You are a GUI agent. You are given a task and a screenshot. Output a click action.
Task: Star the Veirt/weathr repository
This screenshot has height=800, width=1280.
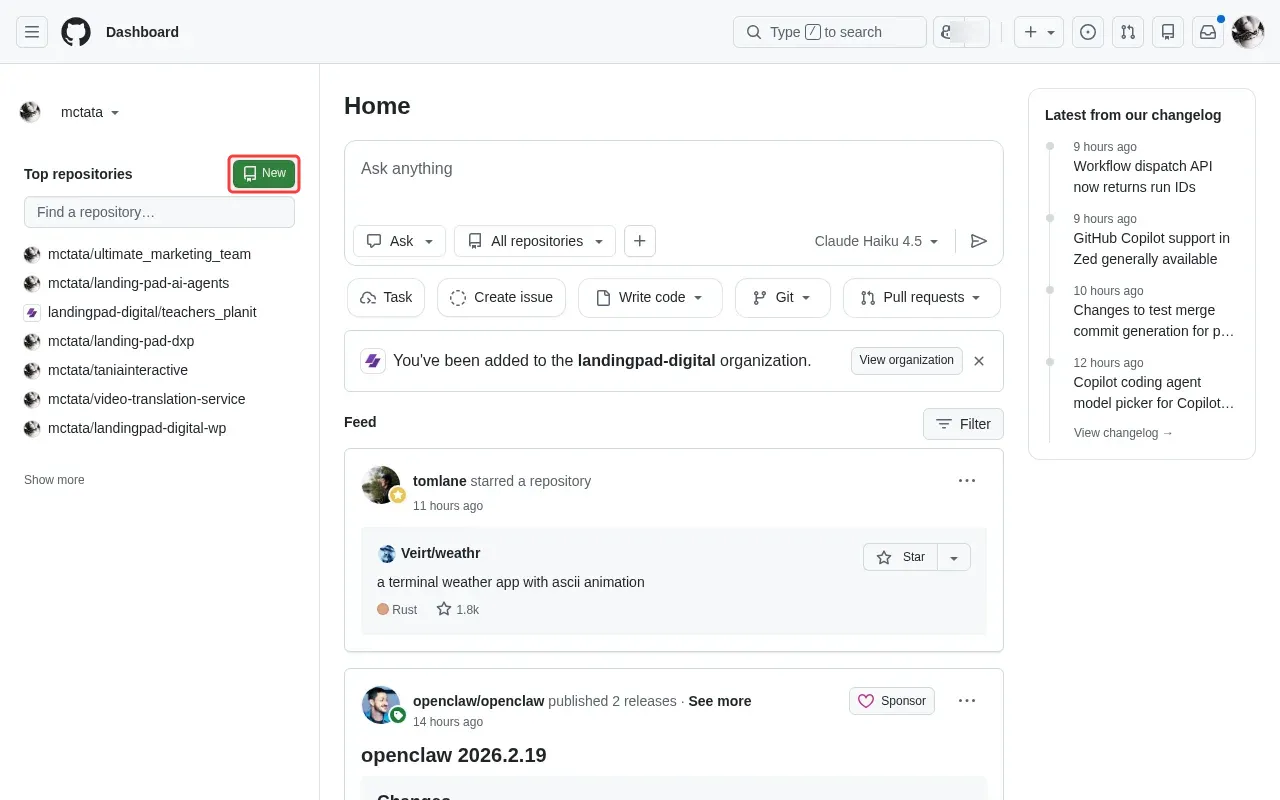tap(900, 557)
